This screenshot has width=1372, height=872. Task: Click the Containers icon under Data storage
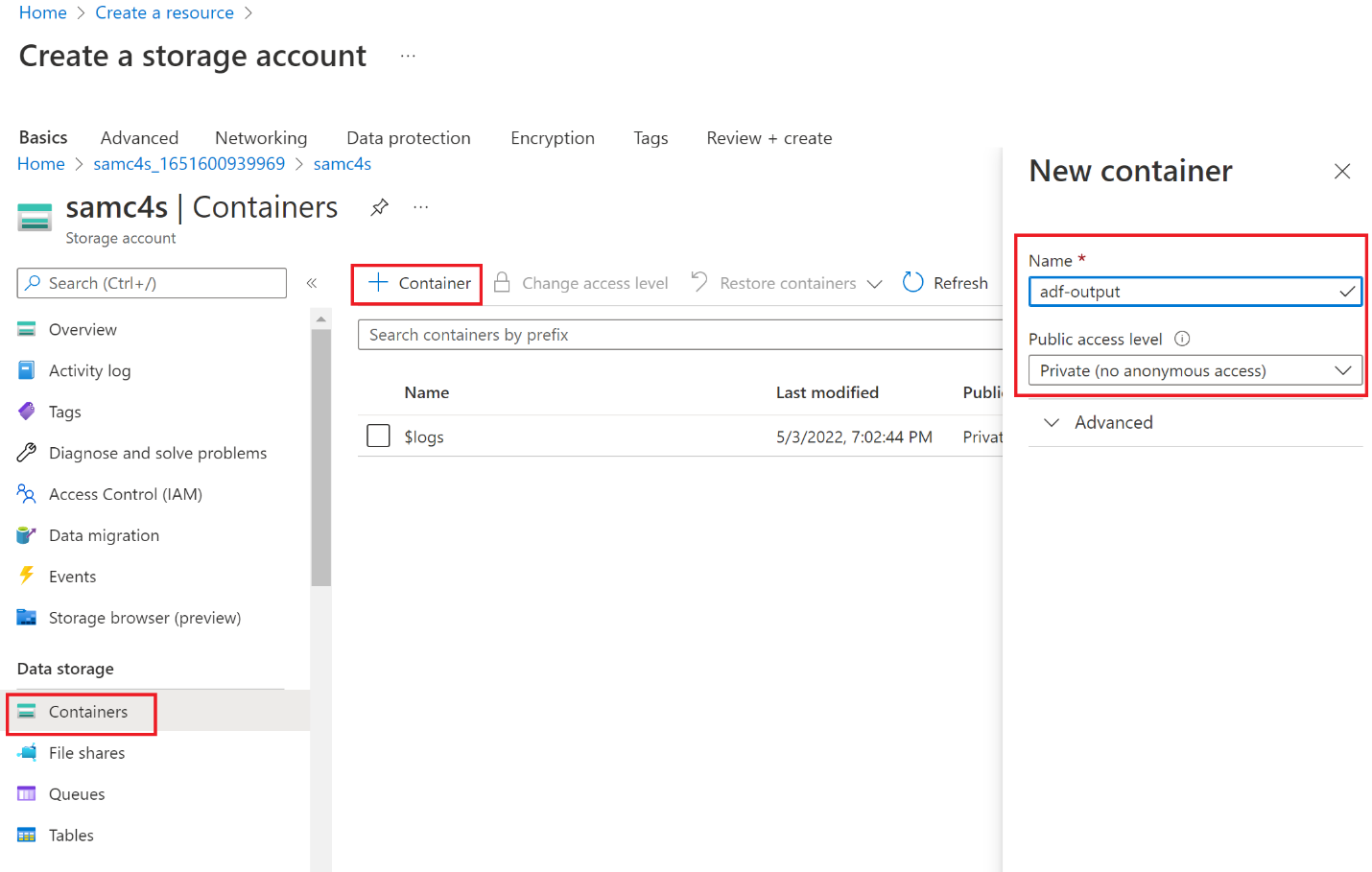tap(27, 711)
